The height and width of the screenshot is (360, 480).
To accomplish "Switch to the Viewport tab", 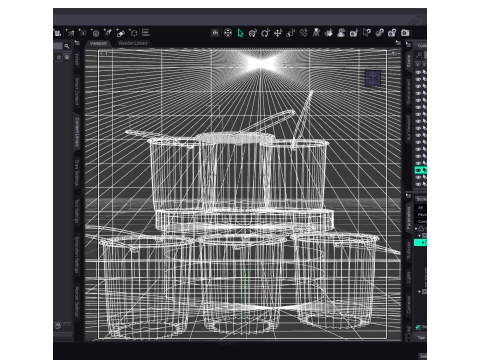I will point(98,43).
